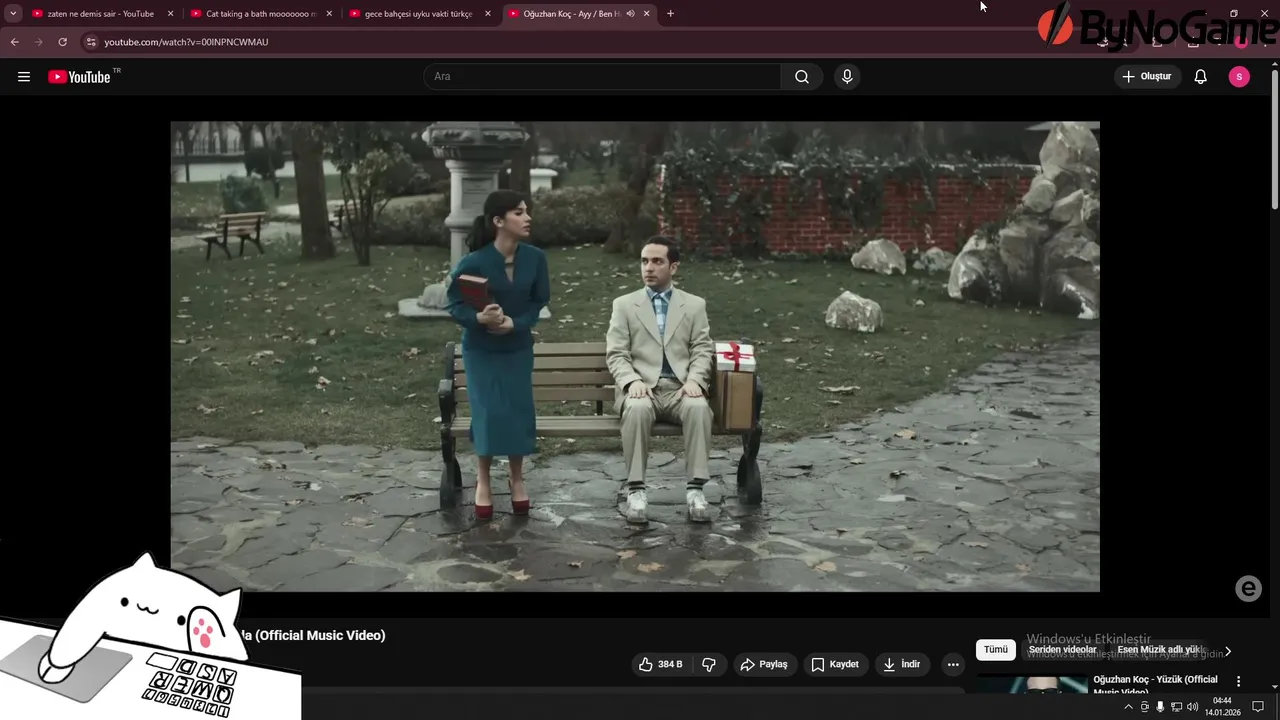The image size is (1280, 720).
Task: Open options menu for Yüzük video
Action: point(1238,682)
